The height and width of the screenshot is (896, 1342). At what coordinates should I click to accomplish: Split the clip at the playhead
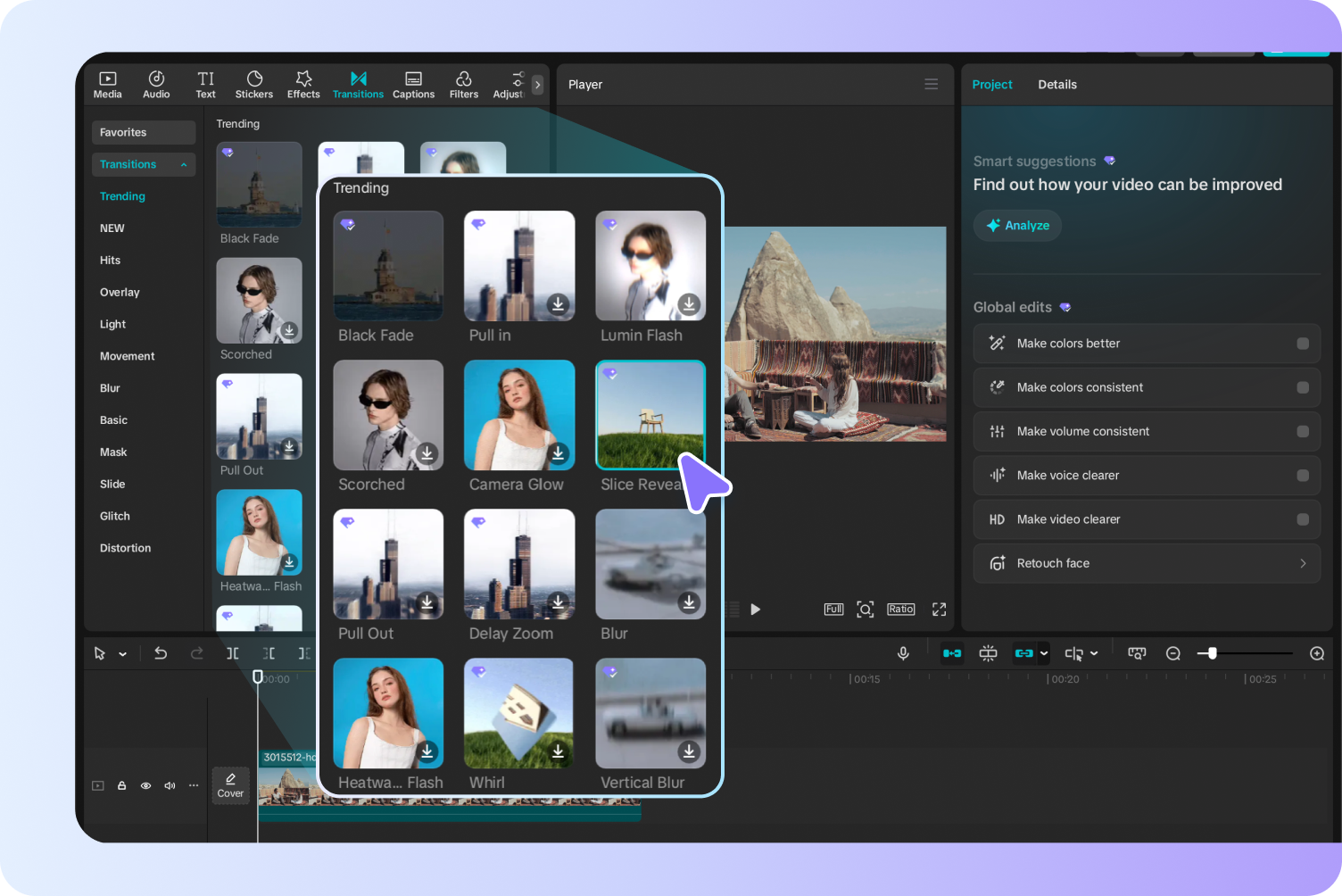pos(233,652)
